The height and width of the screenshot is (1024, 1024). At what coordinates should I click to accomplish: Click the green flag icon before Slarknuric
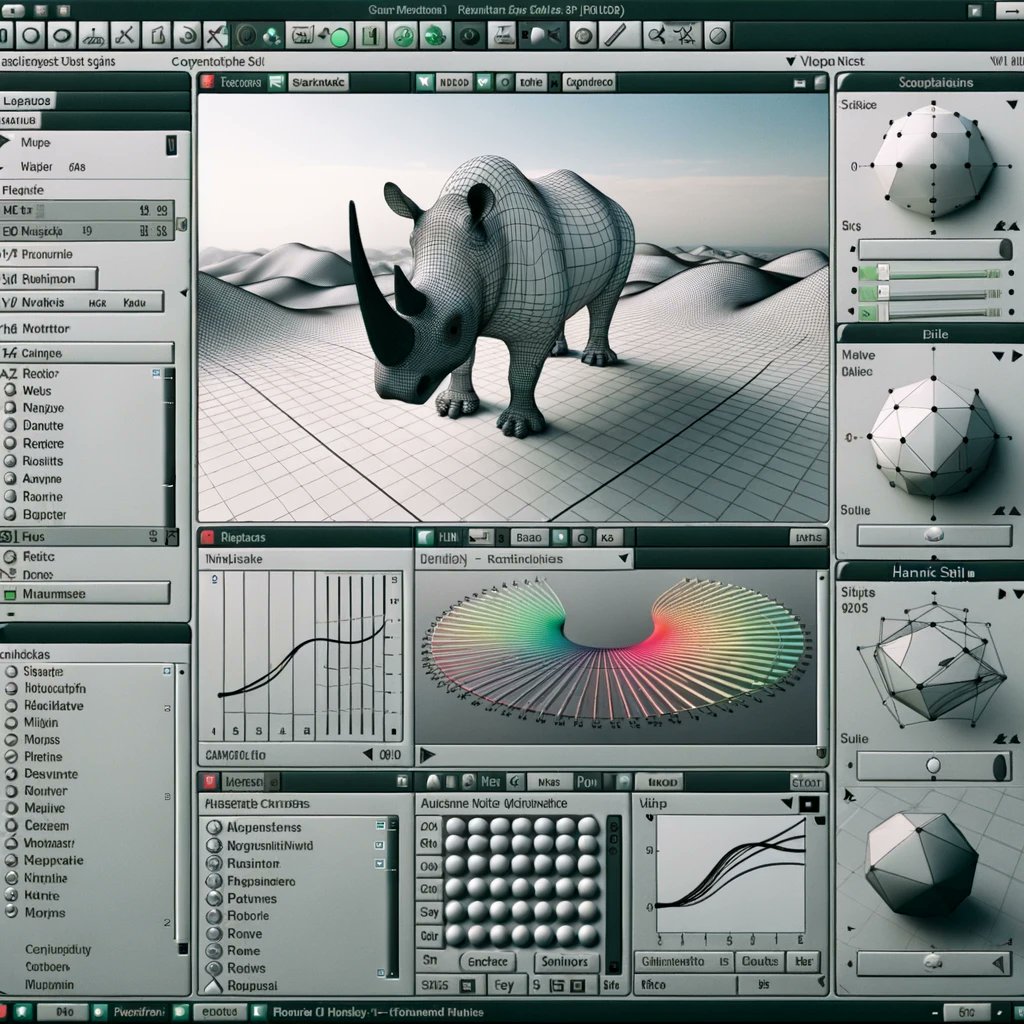point(277,82)
